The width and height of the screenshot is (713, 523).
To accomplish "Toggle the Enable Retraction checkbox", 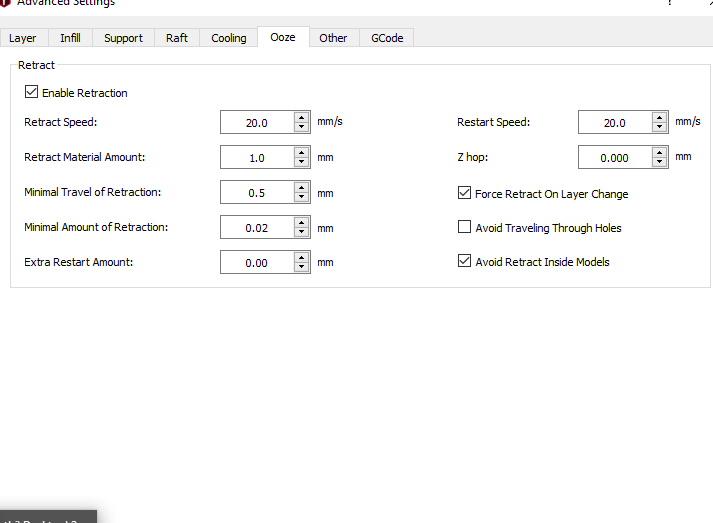I will tap(31, 92).
